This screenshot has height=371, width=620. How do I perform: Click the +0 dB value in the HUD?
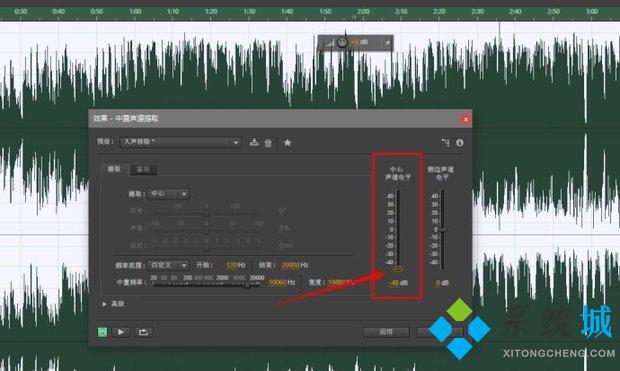(x=359, y=42)
